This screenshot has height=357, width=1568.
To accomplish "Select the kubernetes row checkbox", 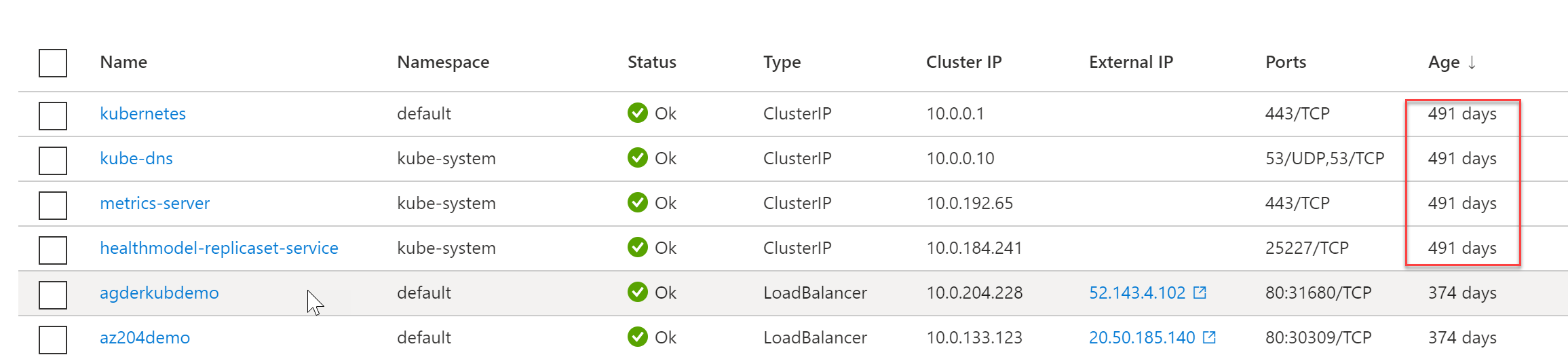I will point(53,115).
